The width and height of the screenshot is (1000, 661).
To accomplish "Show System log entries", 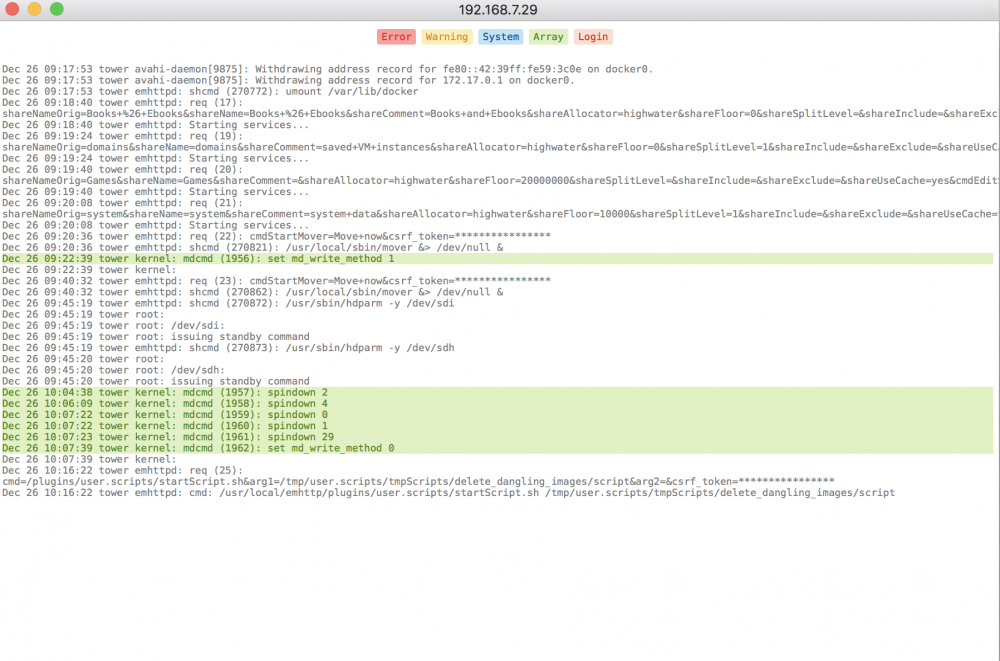I will (501, 37).
